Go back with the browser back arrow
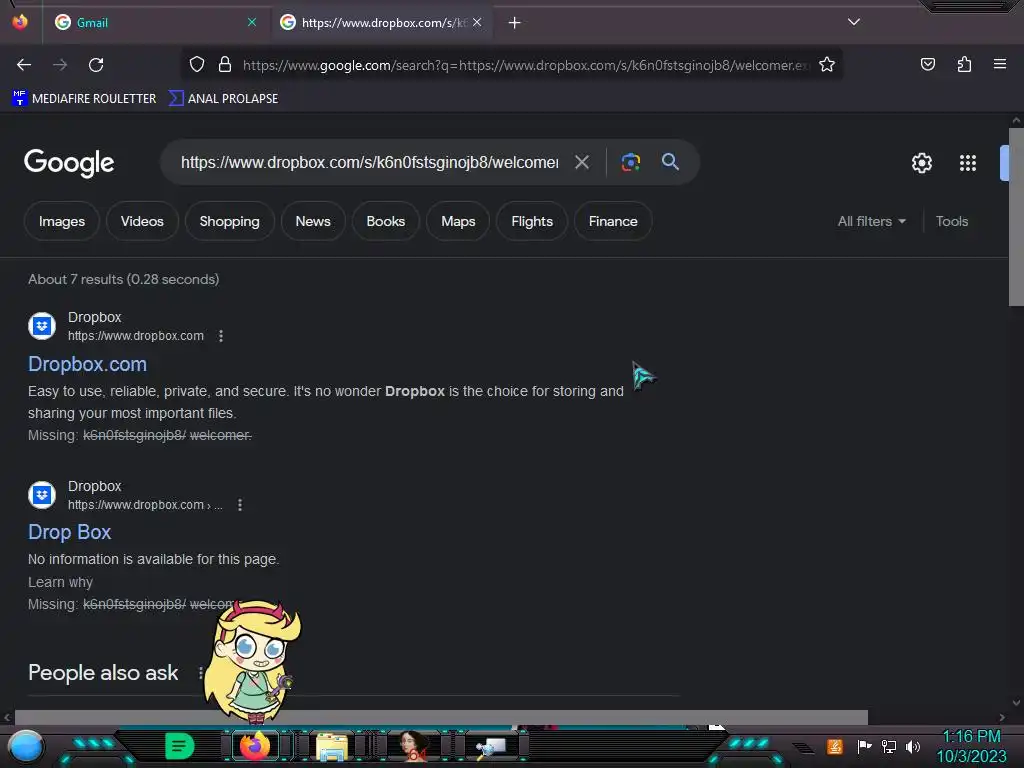The height and width of the screenshot is (768, 1024). (x=24, y=65)
